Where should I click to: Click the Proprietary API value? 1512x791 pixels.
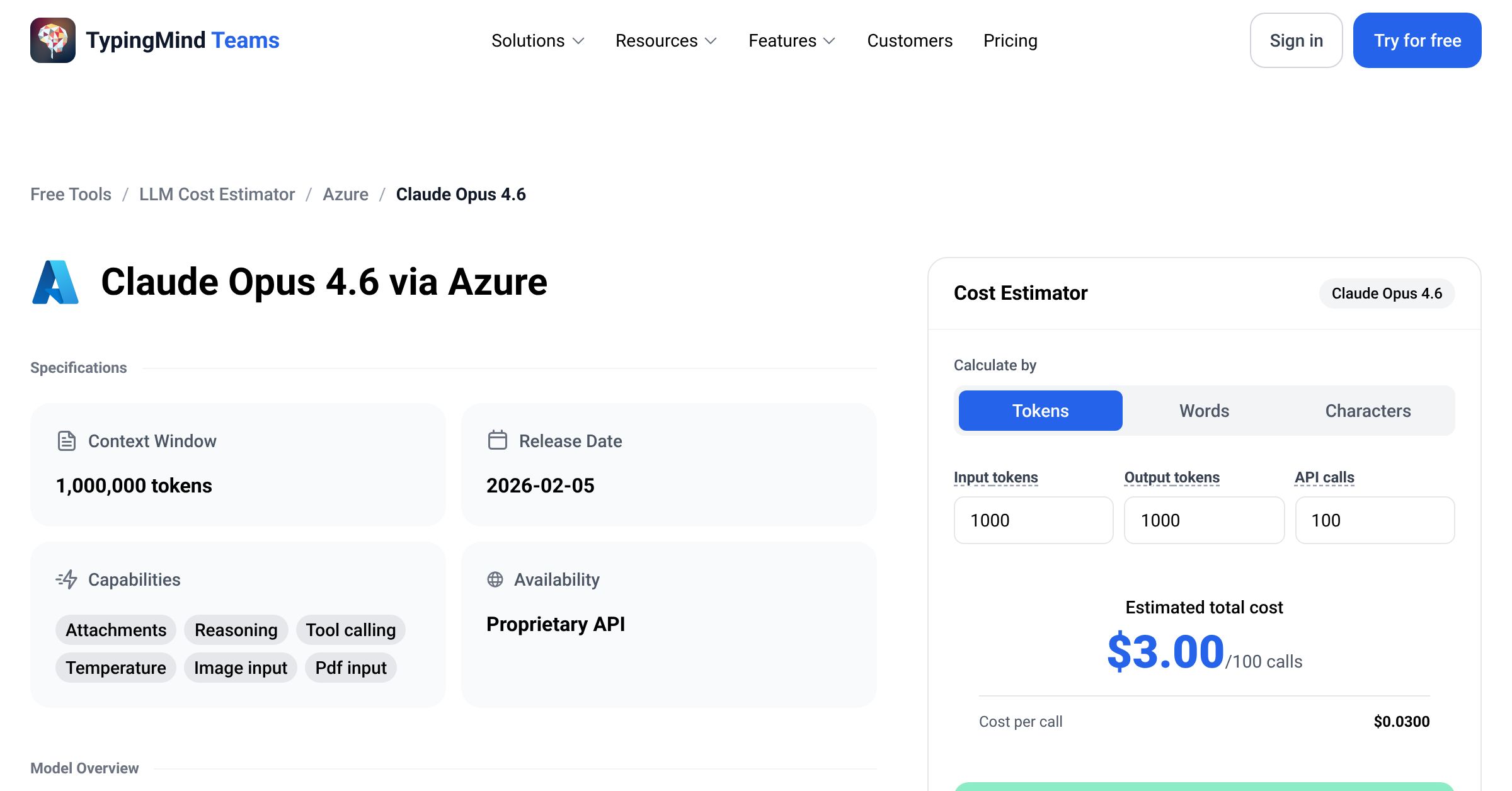pos(556,624)
